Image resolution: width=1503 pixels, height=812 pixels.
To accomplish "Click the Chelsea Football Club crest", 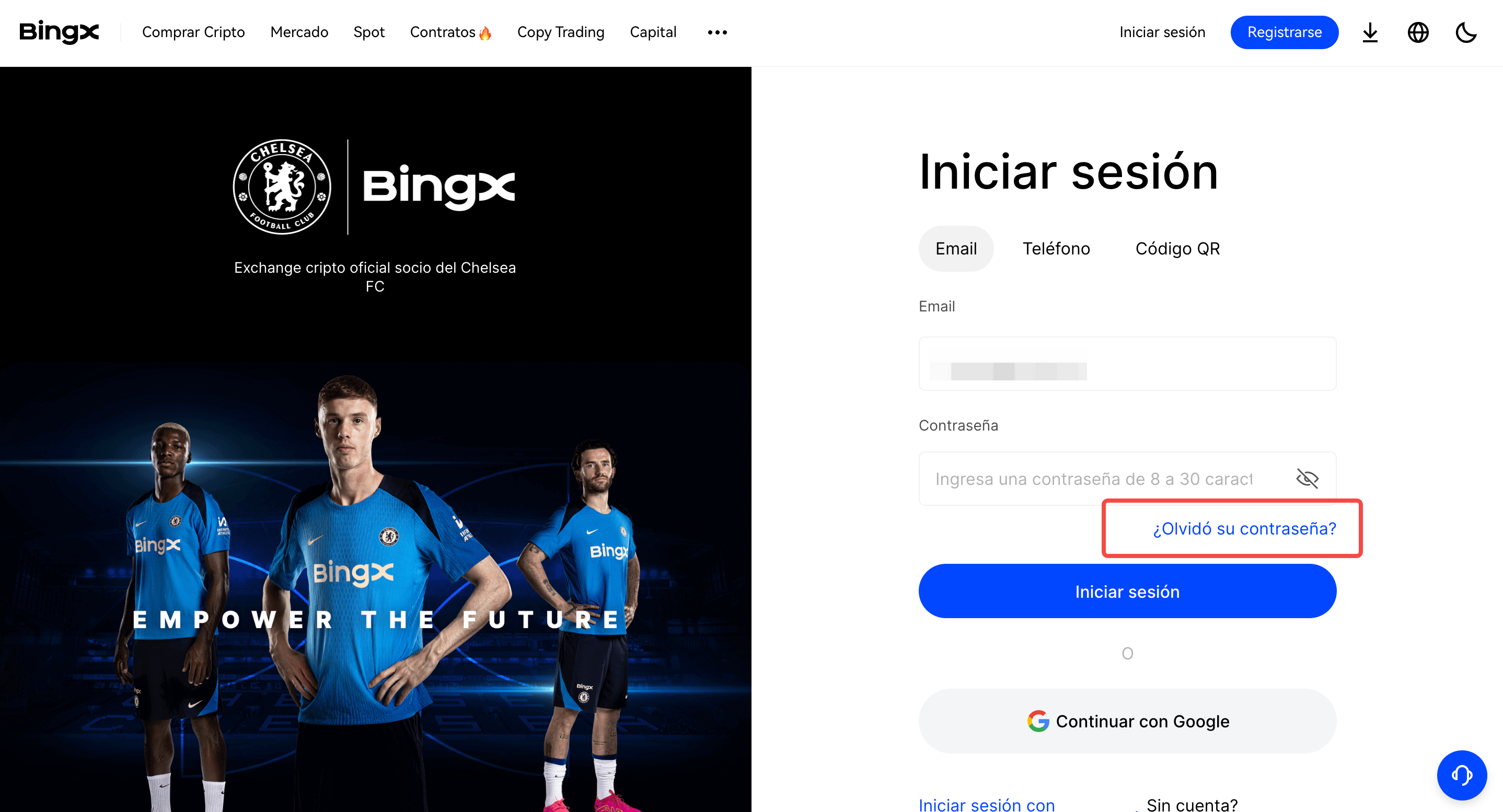I will click(282, 187).
